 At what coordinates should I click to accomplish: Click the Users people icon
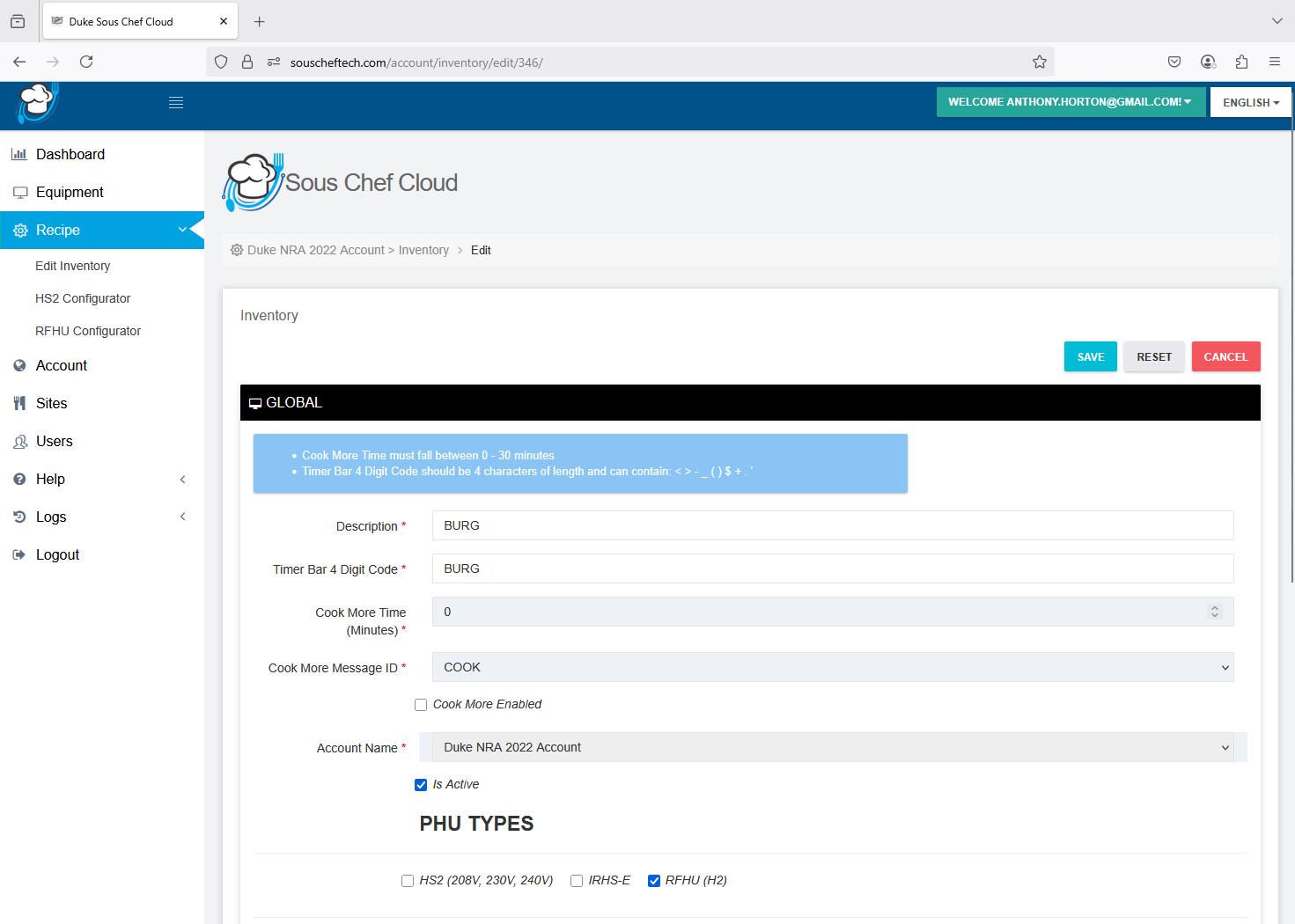point(20,442)
